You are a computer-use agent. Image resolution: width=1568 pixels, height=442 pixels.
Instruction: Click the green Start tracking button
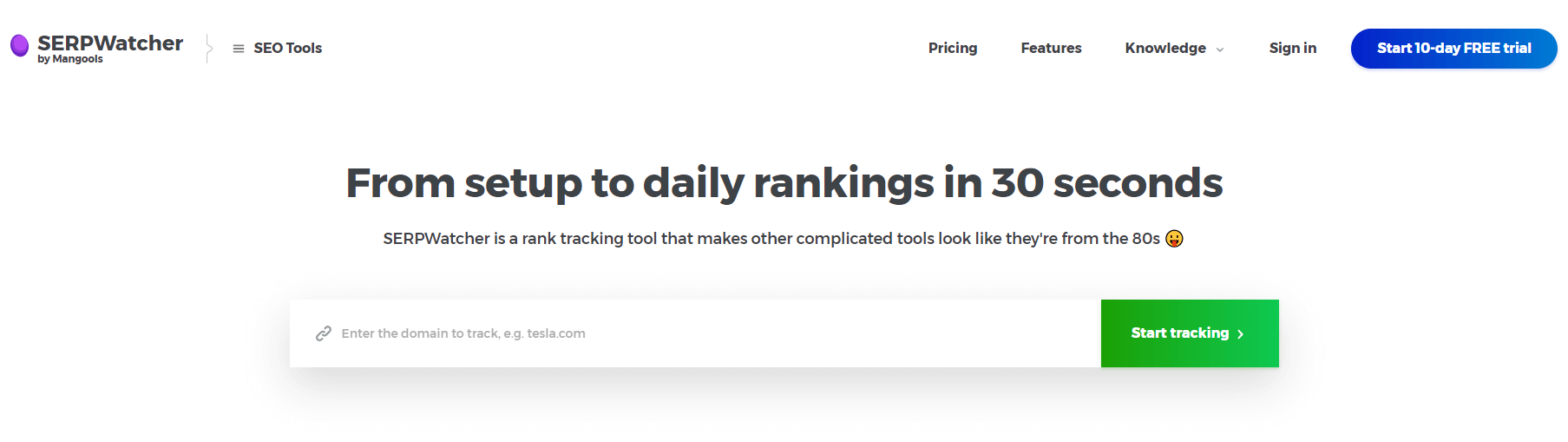click(1190, 333)
